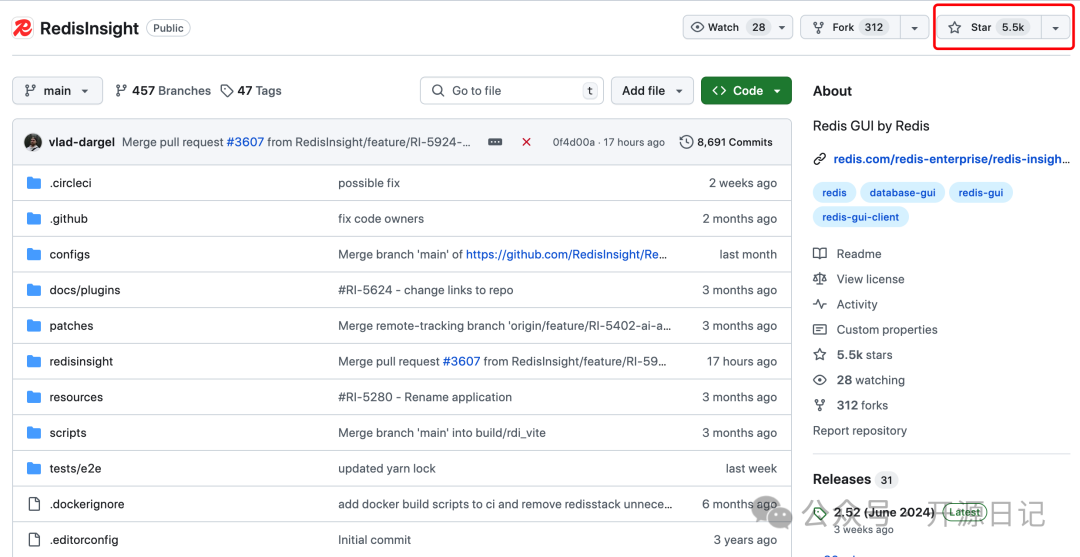This screenshot has height=557, width=1080.
Task: Star the RedisInsight repository
Action: click(987, 28)
